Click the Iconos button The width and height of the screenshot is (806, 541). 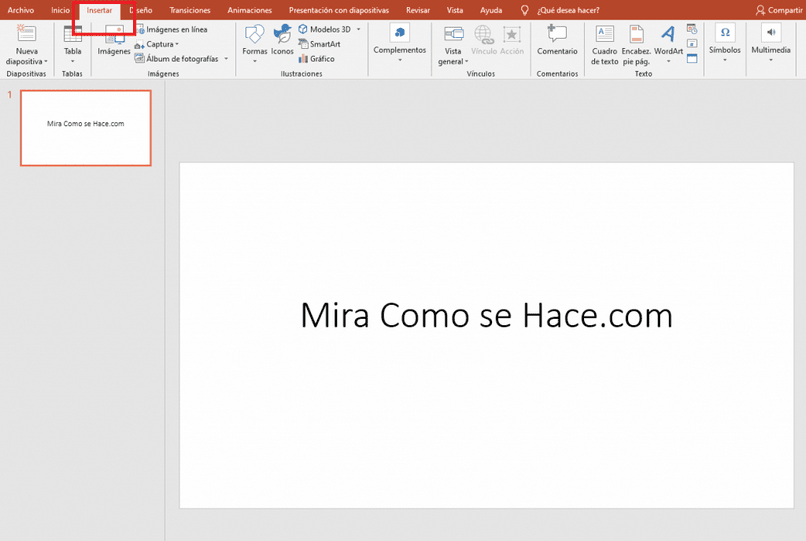(x=282, y=40)
